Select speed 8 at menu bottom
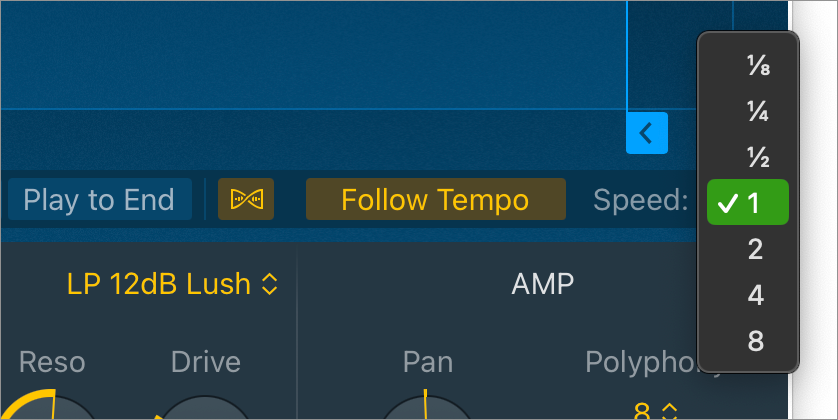Viewport: 838px width, 420px height. tap(756, 341)
